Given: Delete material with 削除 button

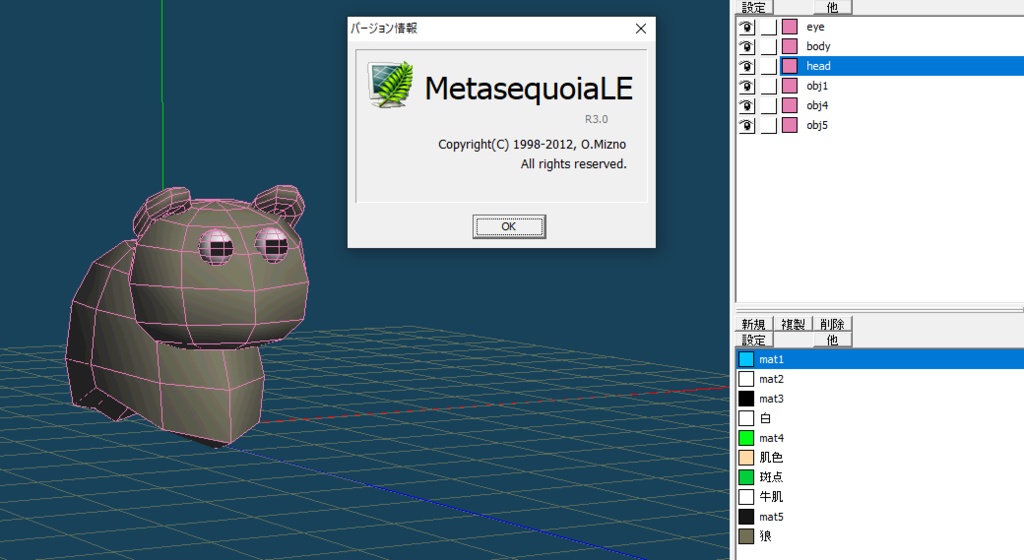Looking at the screenshot, I should point(832,324).
